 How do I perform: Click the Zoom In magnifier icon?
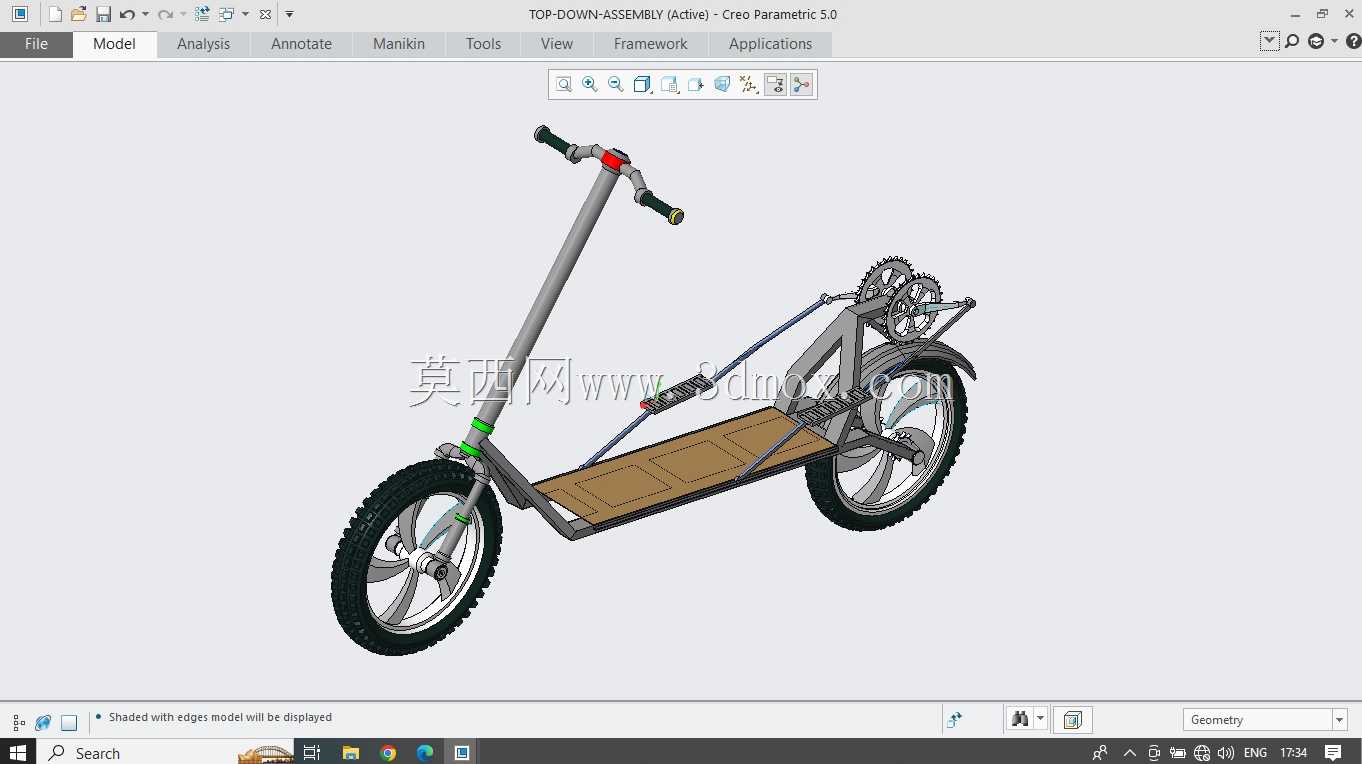click(x=590, y=85)
